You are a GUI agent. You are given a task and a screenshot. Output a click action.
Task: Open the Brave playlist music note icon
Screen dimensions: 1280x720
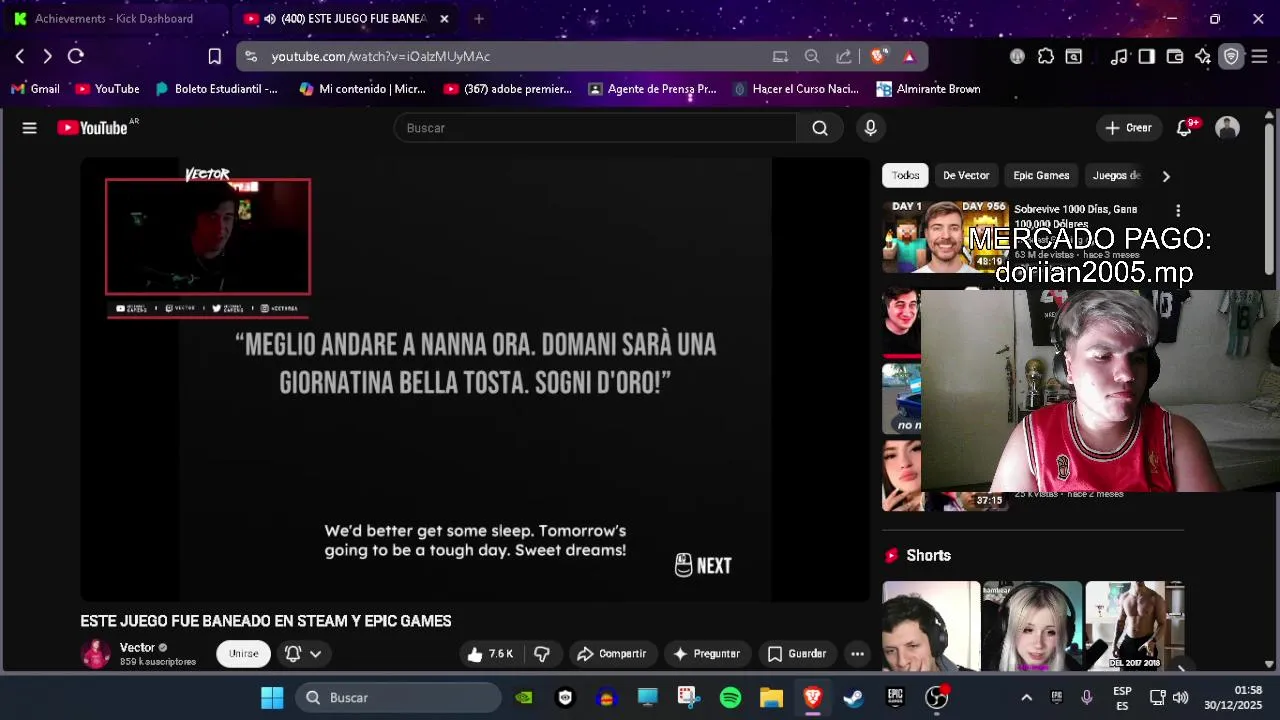(1119, 56)
